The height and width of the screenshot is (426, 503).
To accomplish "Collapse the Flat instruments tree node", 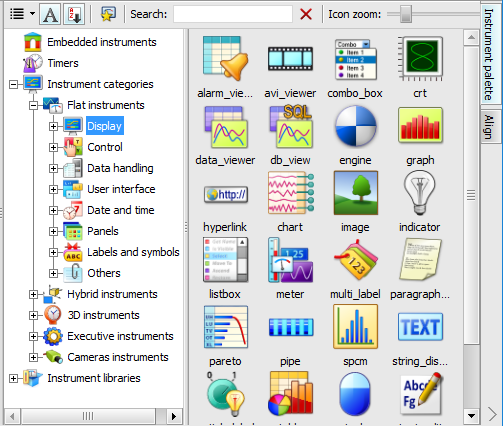I will (x=33, y=105).
